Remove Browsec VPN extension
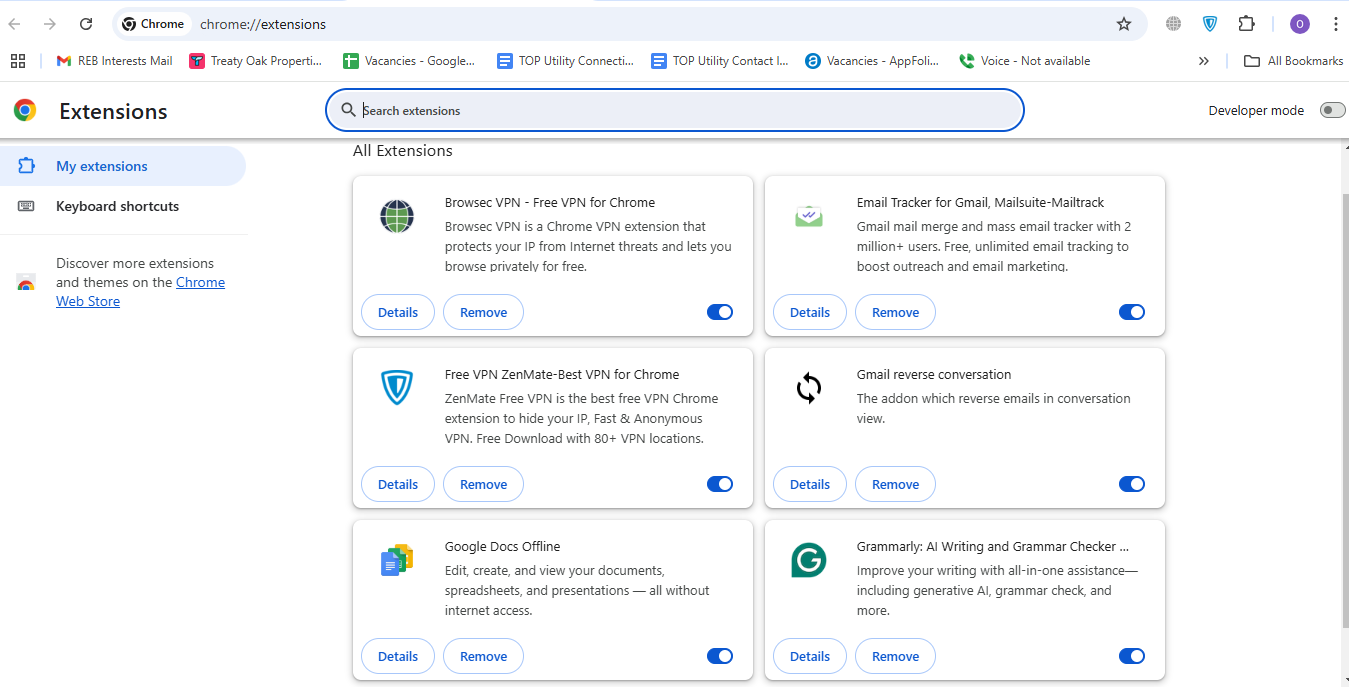This screenshot has width=1349, height=687. click(x=484, y=312)
